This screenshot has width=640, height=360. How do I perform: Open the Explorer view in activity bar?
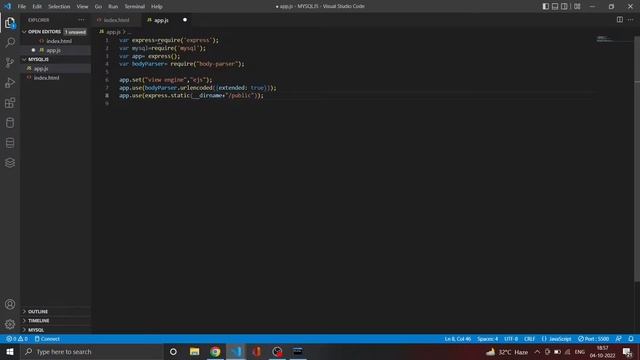pyautogui.click(x=10, y=23)
